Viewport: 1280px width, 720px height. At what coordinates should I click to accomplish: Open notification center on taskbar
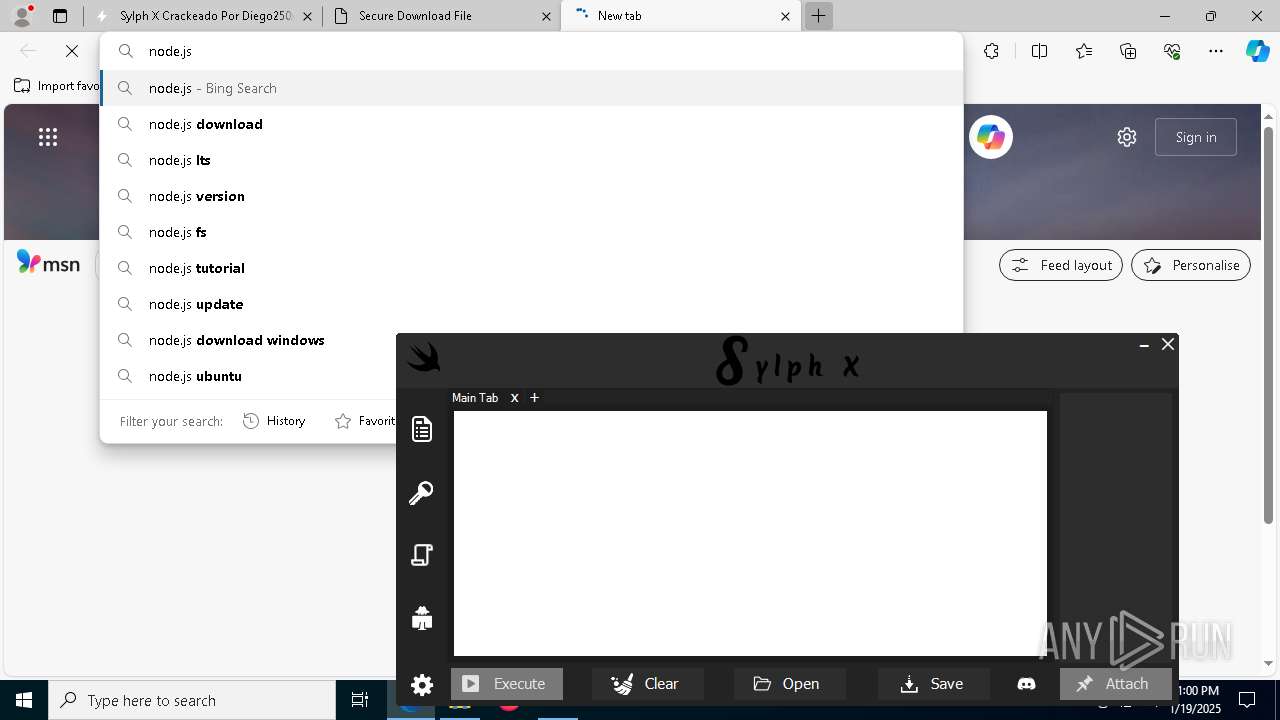(1247, 700)
